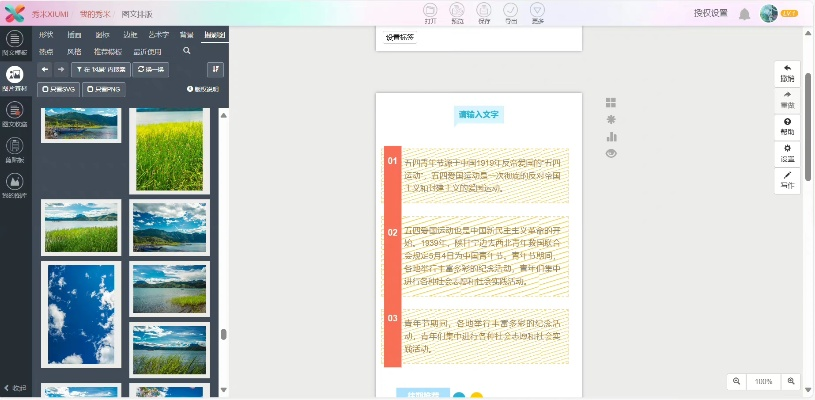Screen dimensions: 815x400
Task: Click the notification bell icon
Action: click(744, 14)
